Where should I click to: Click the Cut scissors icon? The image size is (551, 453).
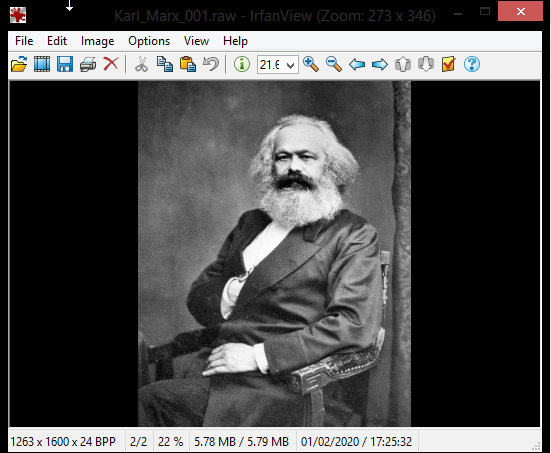141,64
